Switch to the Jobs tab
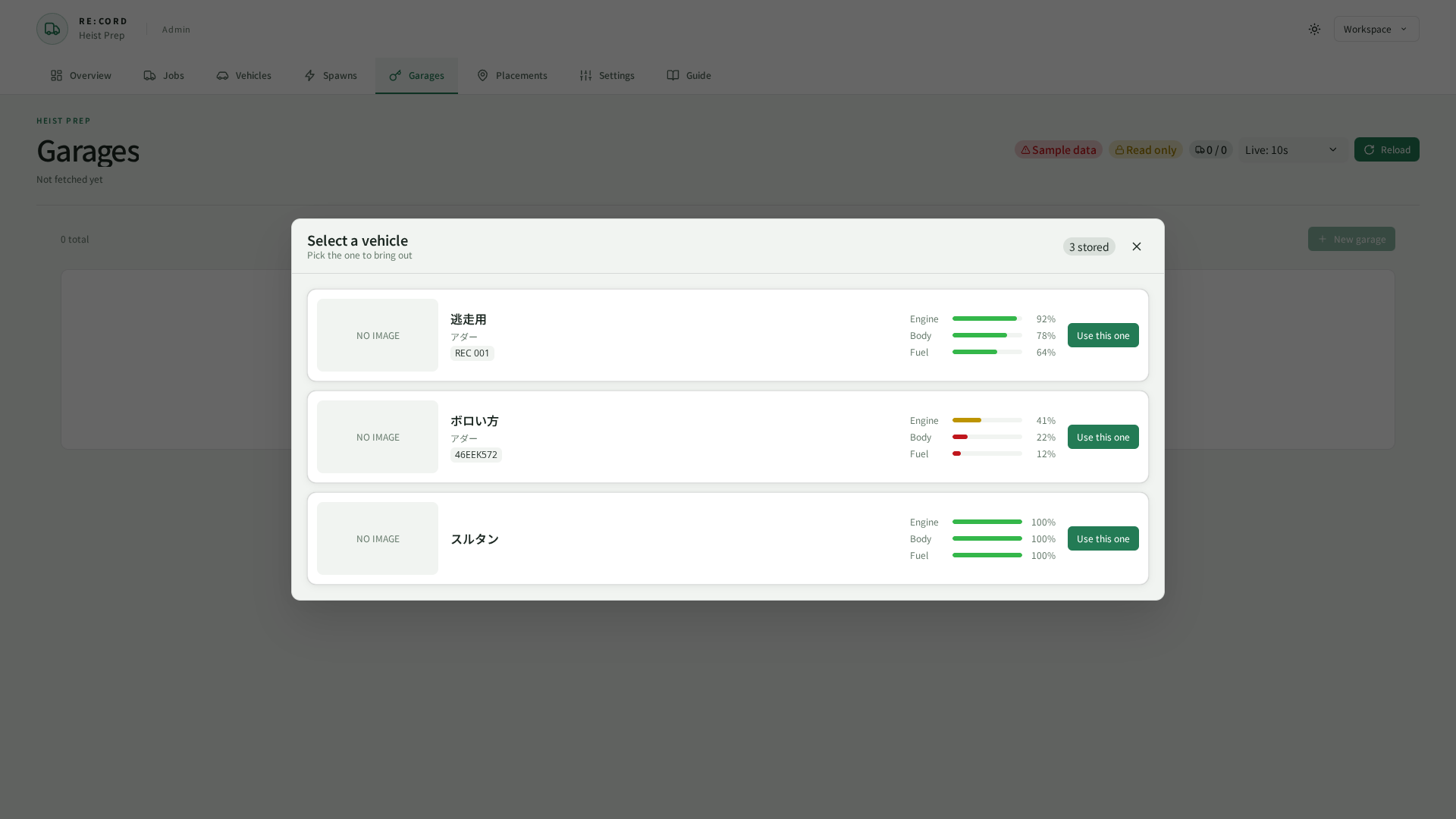Screen dimensions: 1456x819 tap(164, 76)
